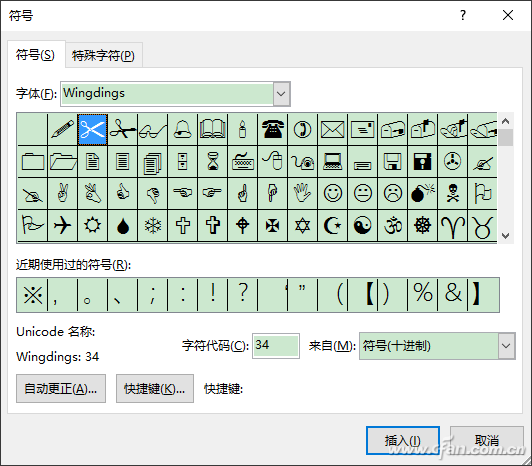Switch to the 特殊字符 tab

103,55
